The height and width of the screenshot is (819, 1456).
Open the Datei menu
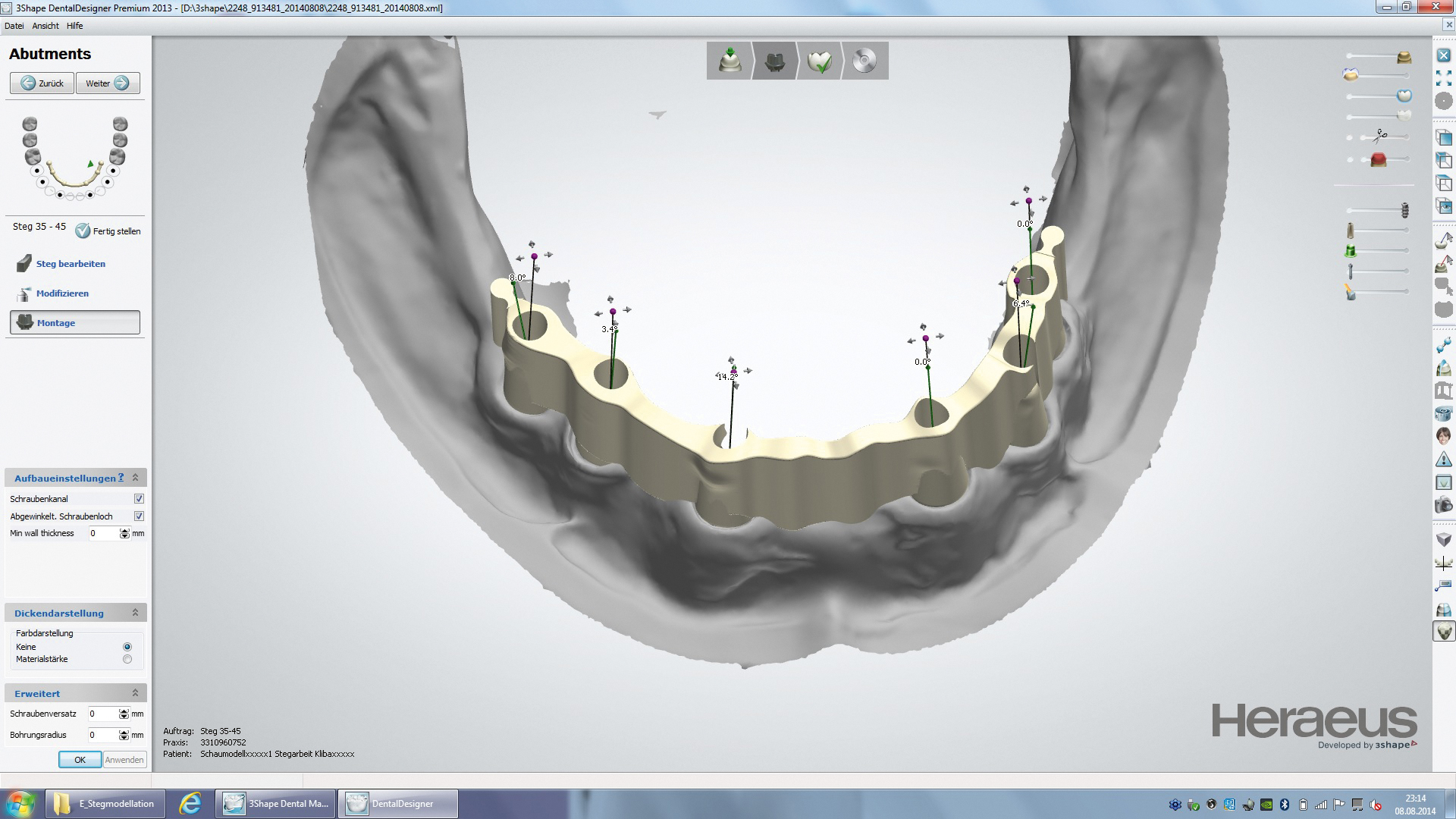pyautogui.click(x=14, y=26)
